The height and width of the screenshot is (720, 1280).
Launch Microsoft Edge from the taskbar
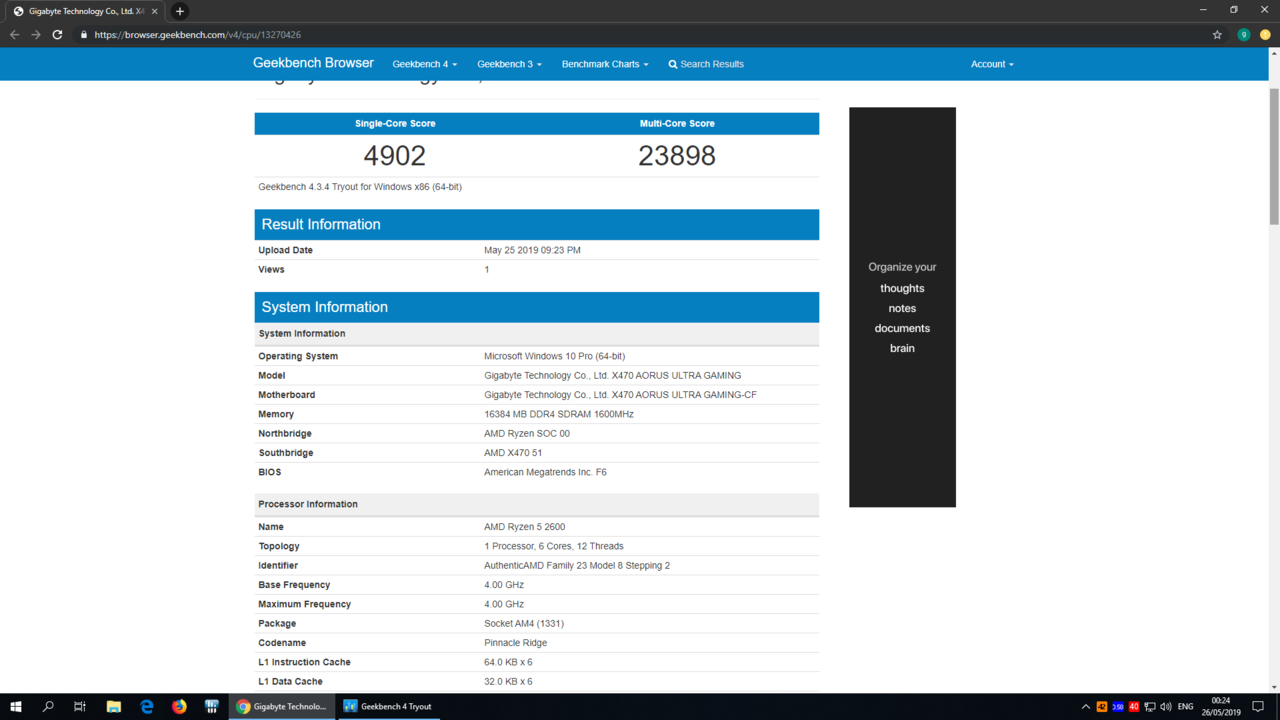(147, 706)
